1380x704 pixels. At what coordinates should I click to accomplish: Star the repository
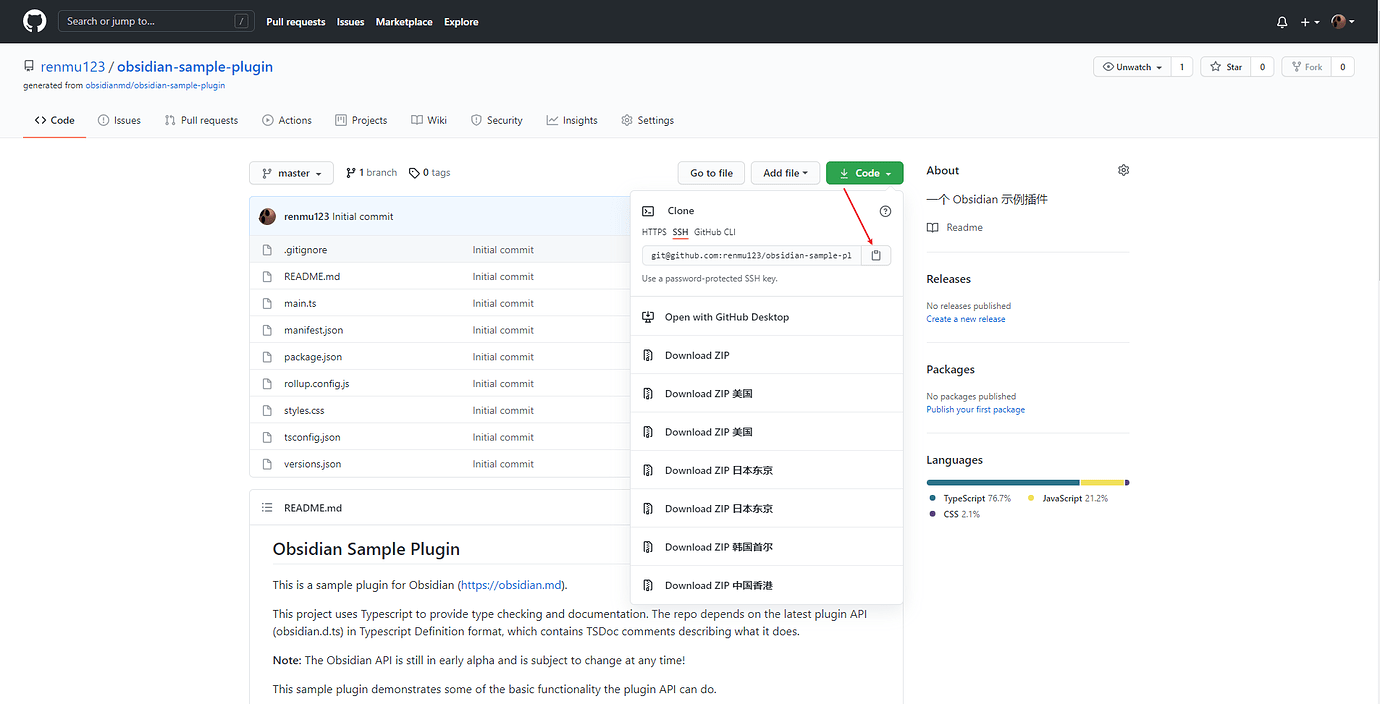[x=1225, y=67]
